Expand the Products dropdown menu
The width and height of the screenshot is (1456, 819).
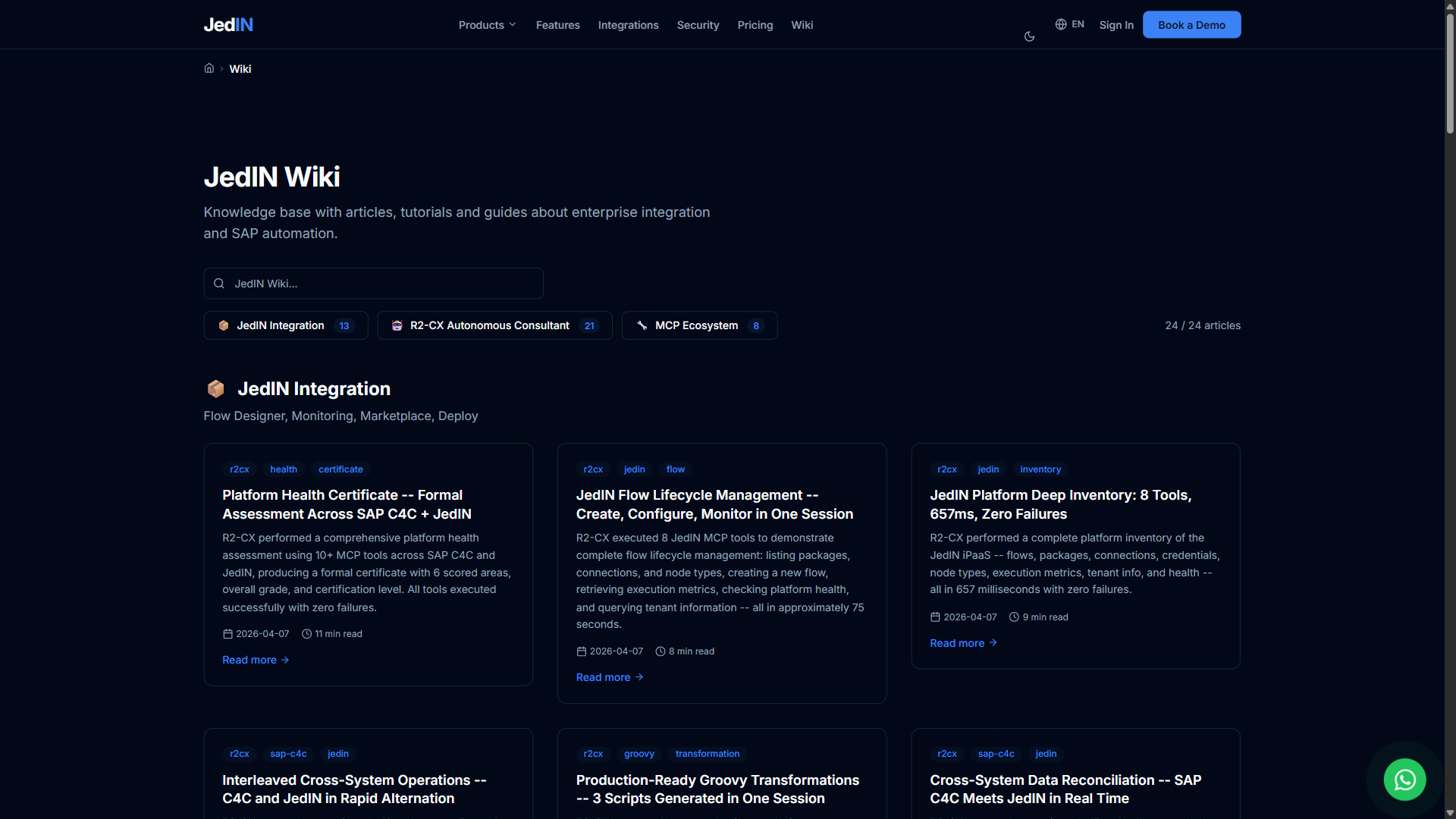pos(487,25)
